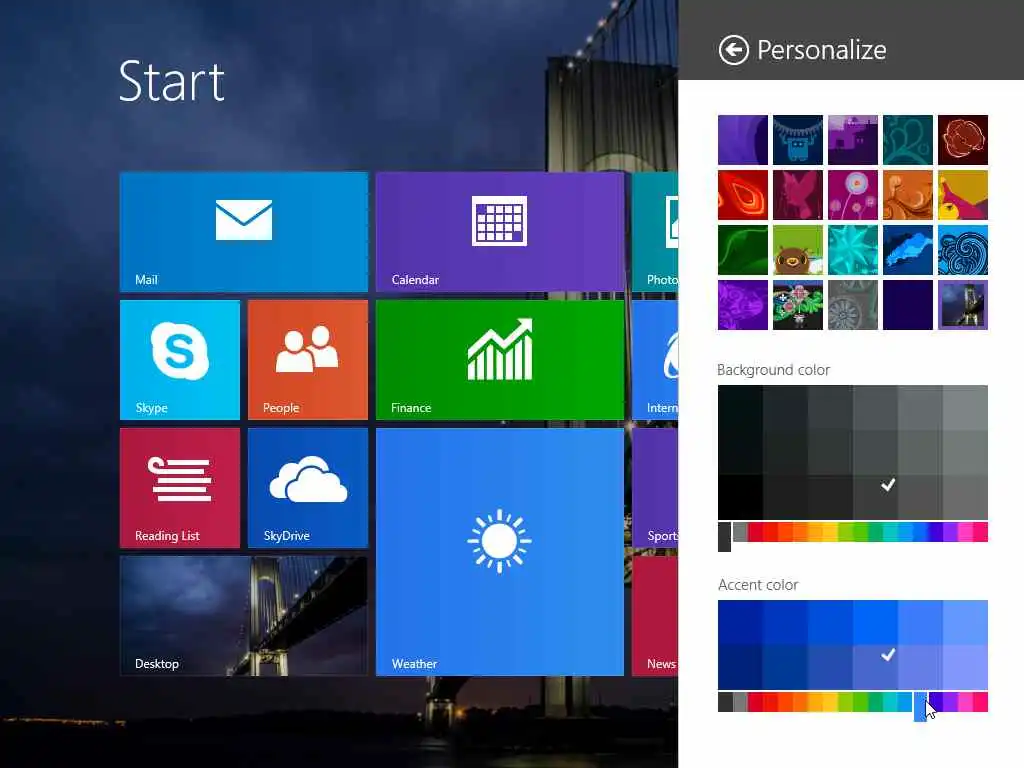Open the Reading List tile
Viewport: 1024px width, 768px height.
coord(180,488)
